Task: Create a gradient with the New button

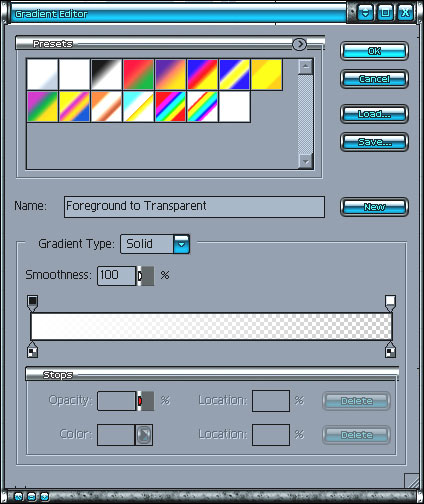Action: [x=374, y=207]
